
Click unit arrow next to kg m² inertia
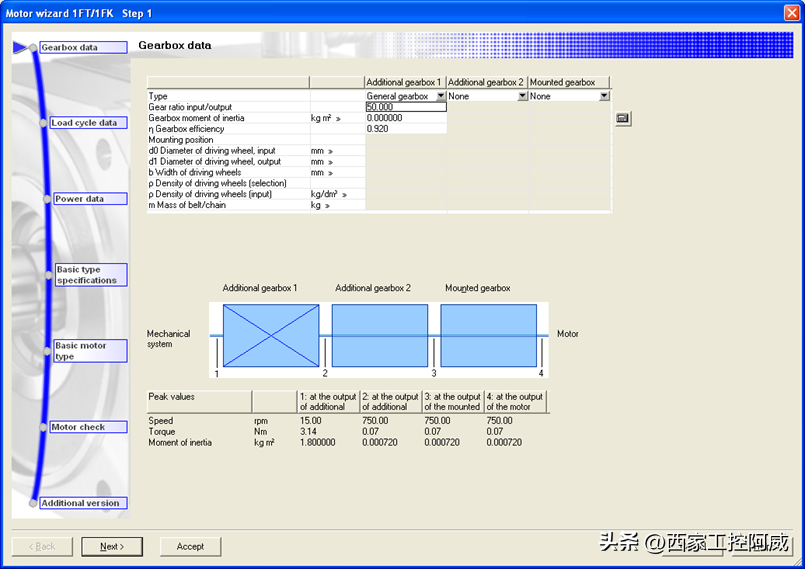(x=339, y=118)
